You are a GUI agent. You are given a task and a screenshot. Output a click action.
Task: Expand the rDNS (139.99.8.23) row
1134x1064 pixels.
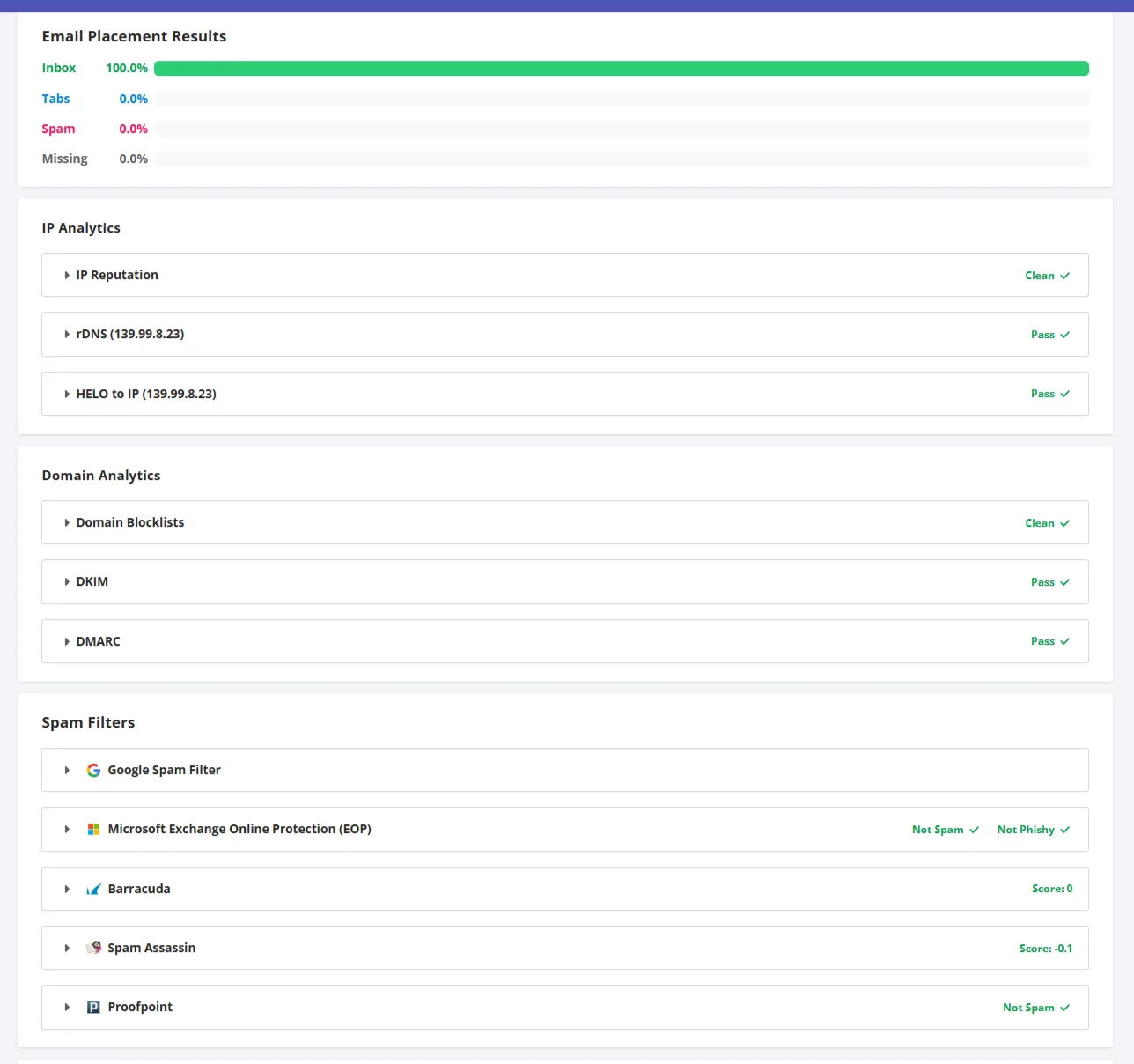coord(67,335)
